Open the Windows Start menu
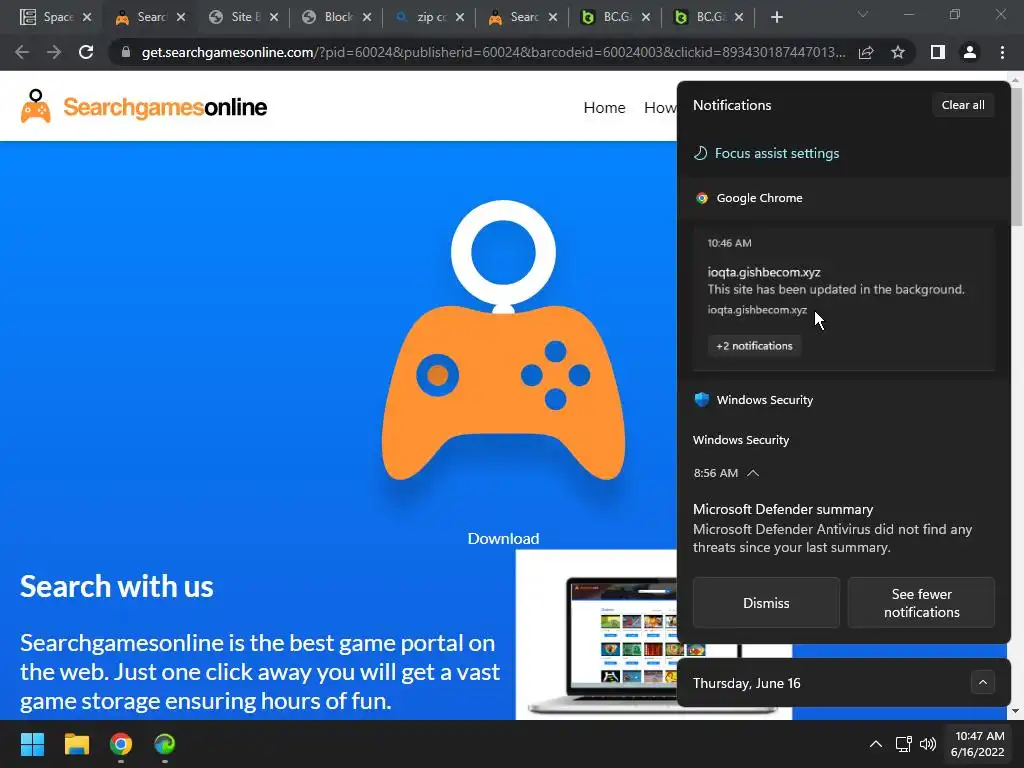1024x768 pixels. pos(32,744)
